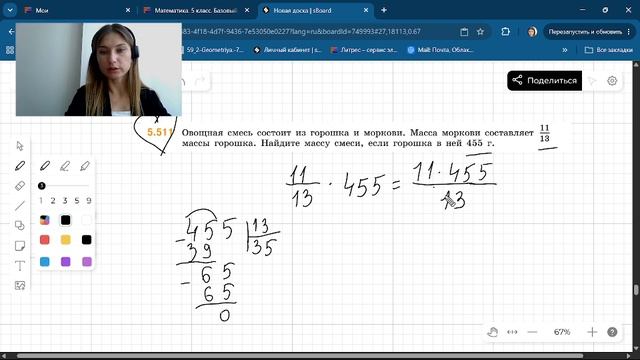Screen dimensions: 640x360
Task: Open the Литрес bookmark
Action: [x=364, y=50]
